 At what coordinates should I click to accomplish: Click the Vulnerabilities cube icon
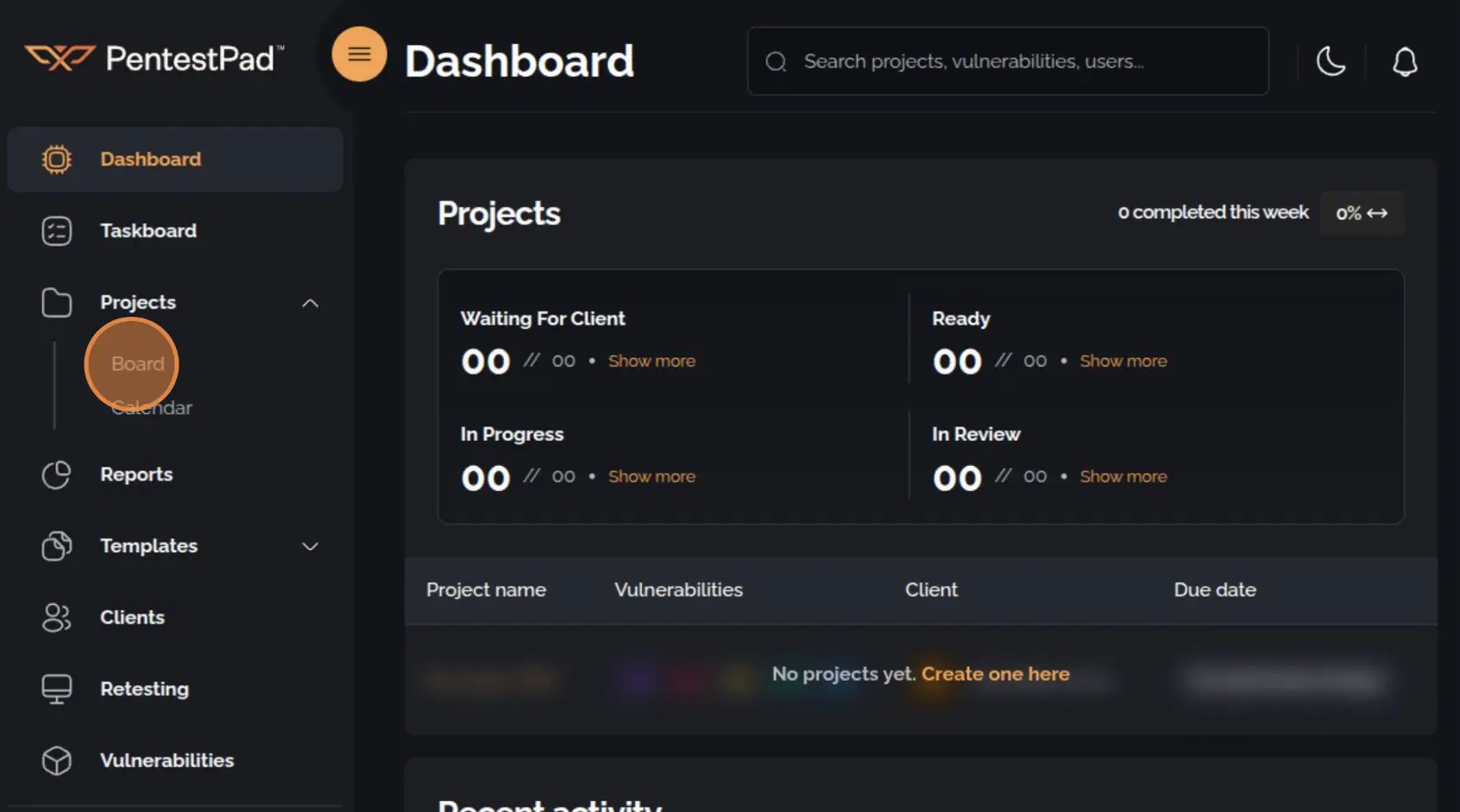coord(56,760)
